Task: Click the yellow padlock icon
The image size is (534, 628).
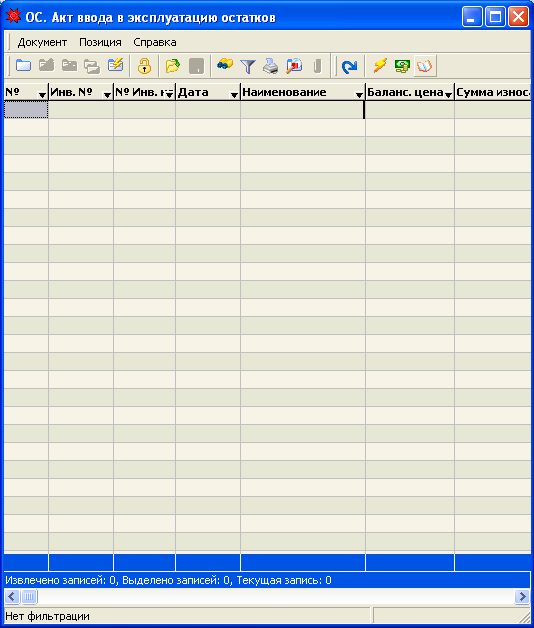Action: click(145, 66)
